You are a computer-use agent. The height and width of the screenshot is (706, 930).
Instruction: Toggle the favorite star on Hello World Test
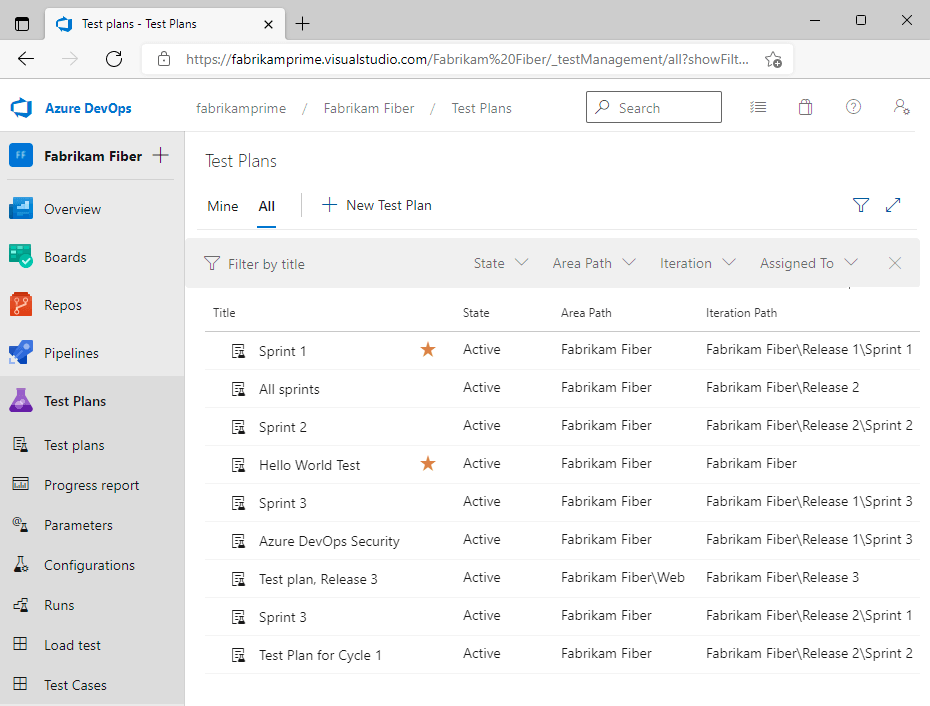[x=427, y=463]
